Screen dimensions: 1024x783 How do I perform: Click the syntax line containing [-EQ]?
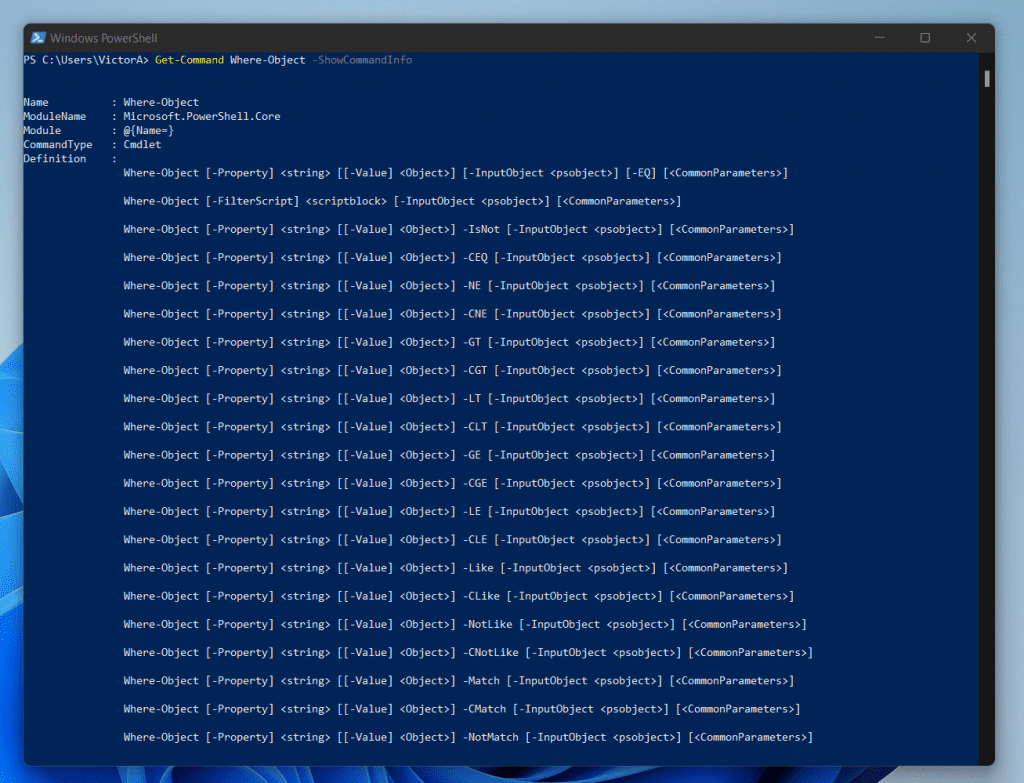click(x=455, y=173)
